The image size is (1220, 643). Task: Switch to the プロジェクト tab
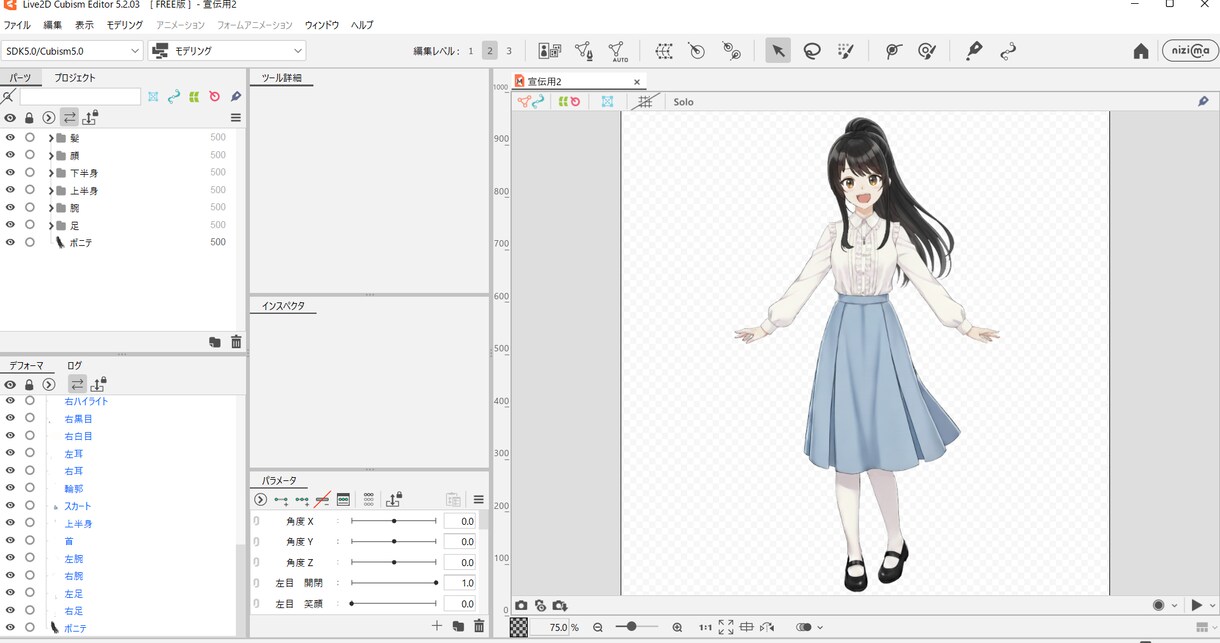pyautogui.click(x=75, y=77)
